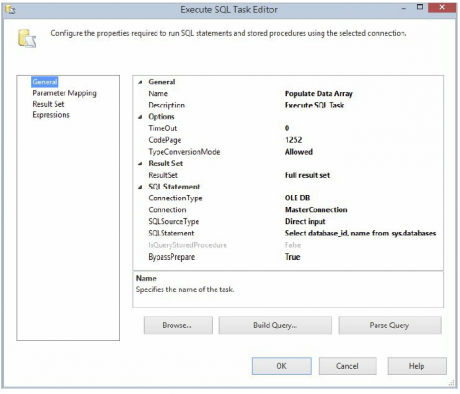The height and width of the screenshot is (394, 460).
Task: Open the Expressions page
Action: click(51, 115)
